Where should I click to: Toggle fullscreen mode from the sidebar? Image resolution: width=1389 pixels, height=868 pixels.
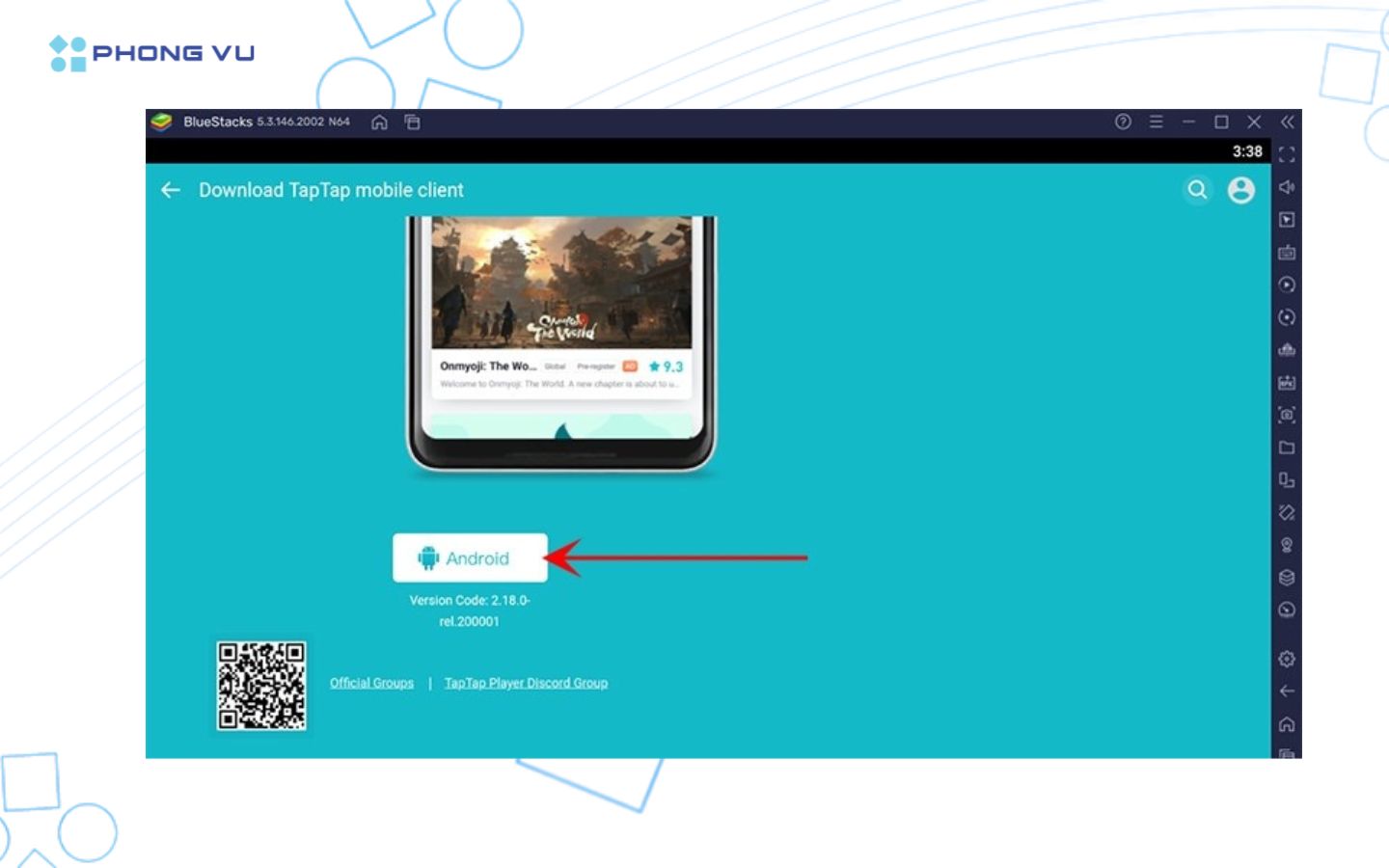coord(1287,152)
